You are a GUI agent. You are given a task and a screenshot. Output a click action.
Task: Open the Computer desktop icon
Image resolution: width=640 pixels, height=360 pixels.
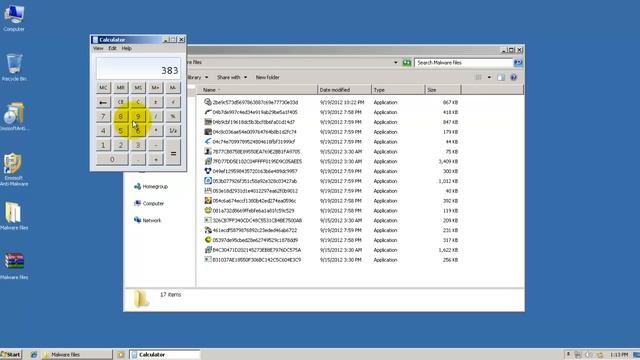click(14, 18)
